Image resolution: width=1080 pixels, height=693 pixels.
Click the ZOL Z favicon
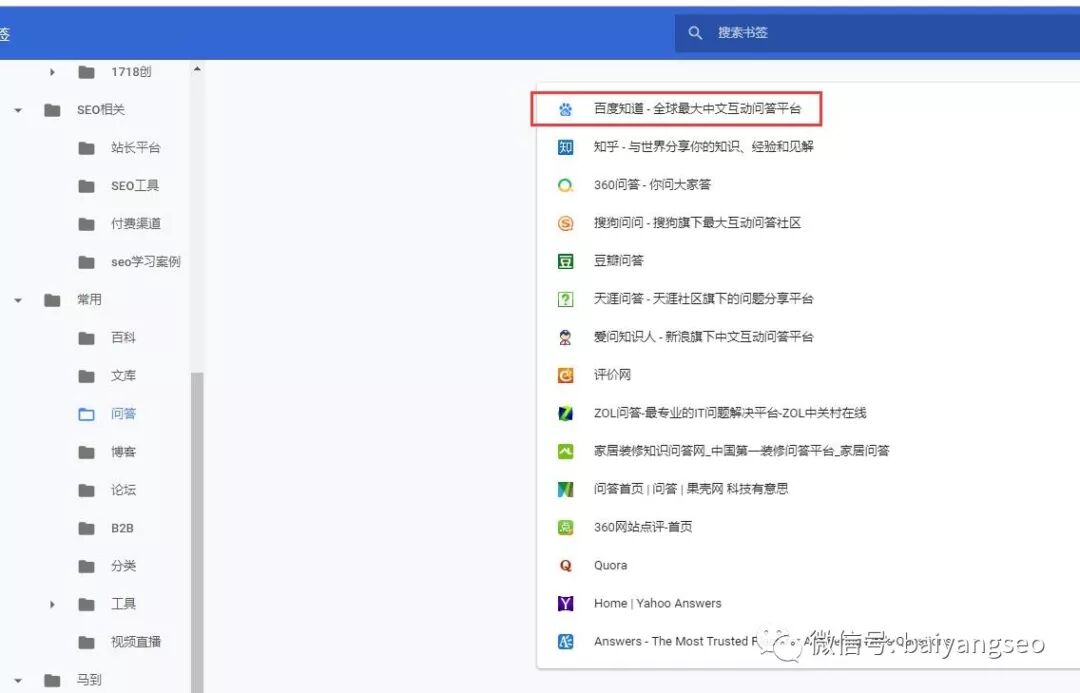(565, 413)
